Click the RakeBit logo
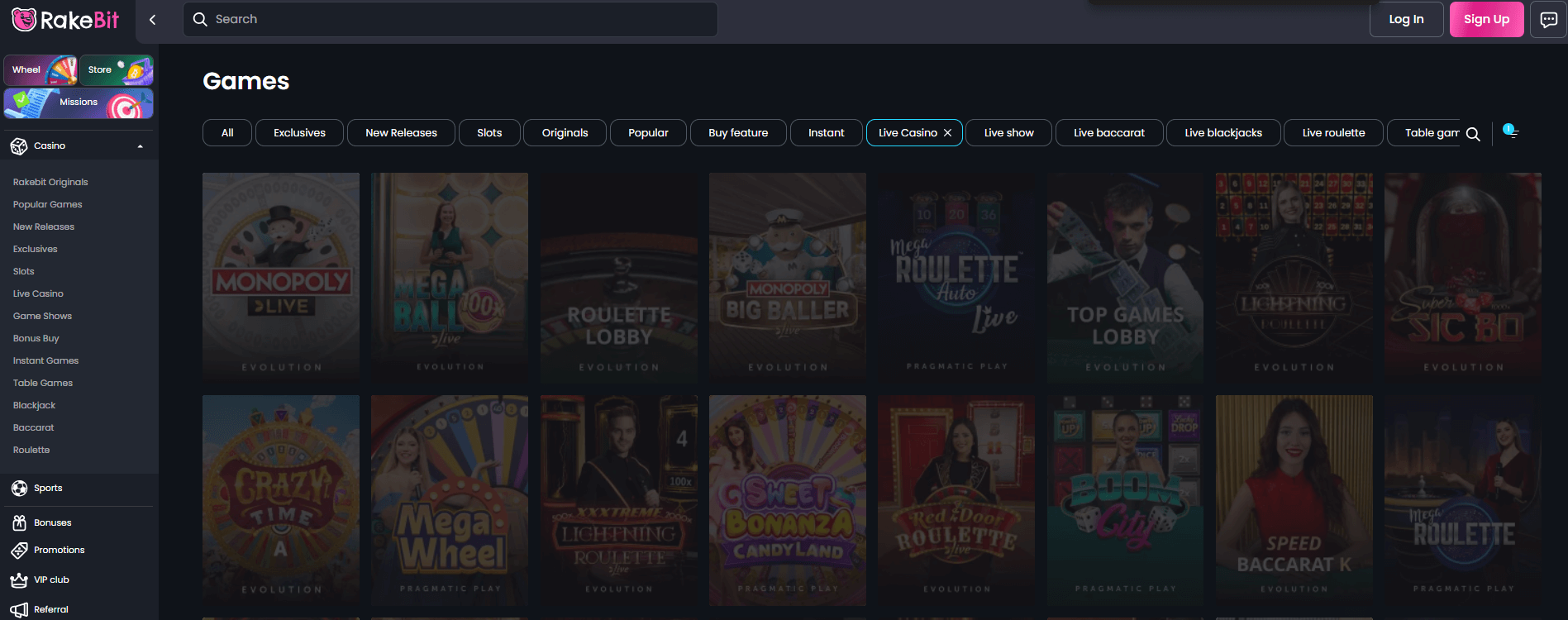Viewport: 1568px width, 620px height. tap(66, 20)
